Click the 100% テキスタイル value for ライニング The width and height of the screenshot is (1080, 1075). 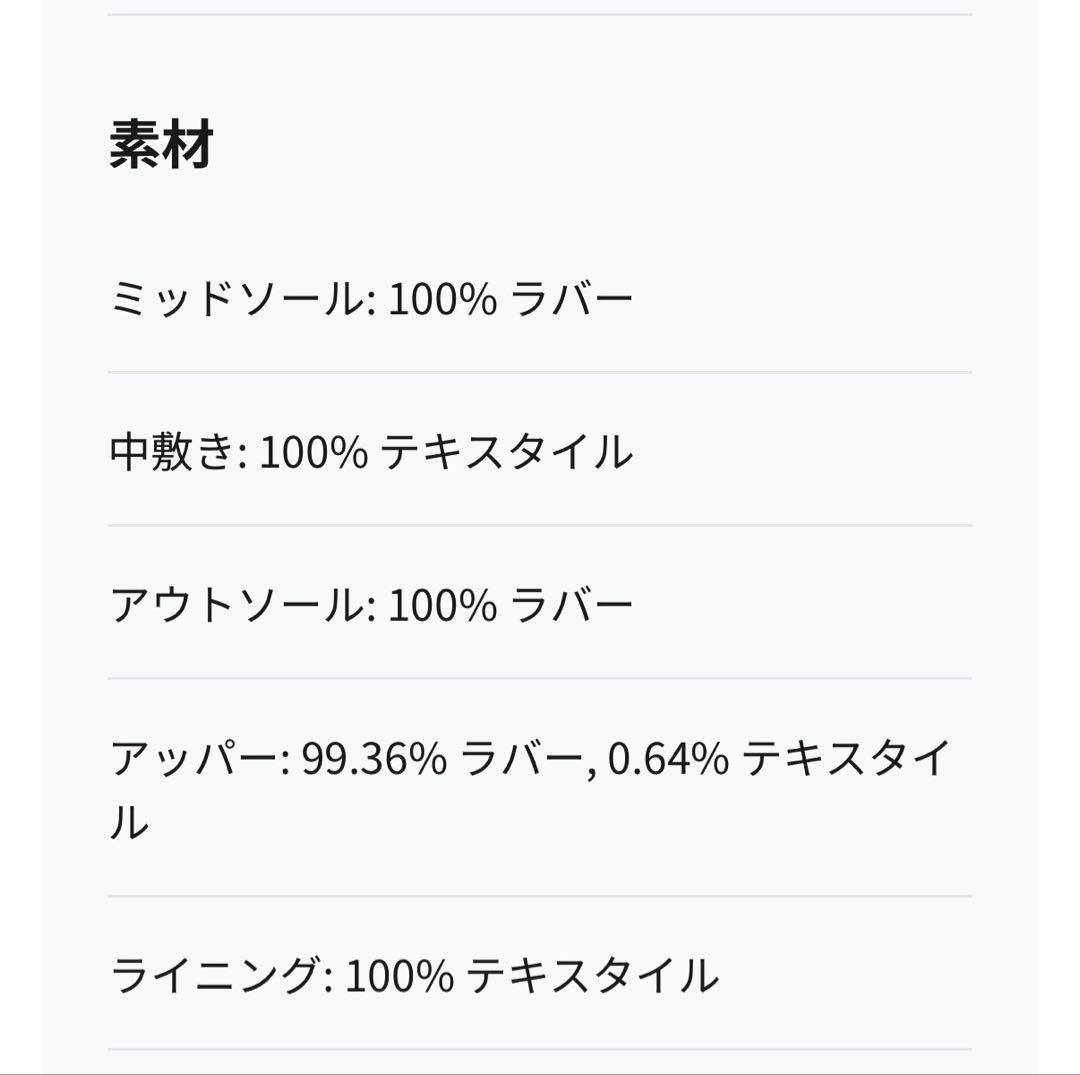tap(531, 976)
